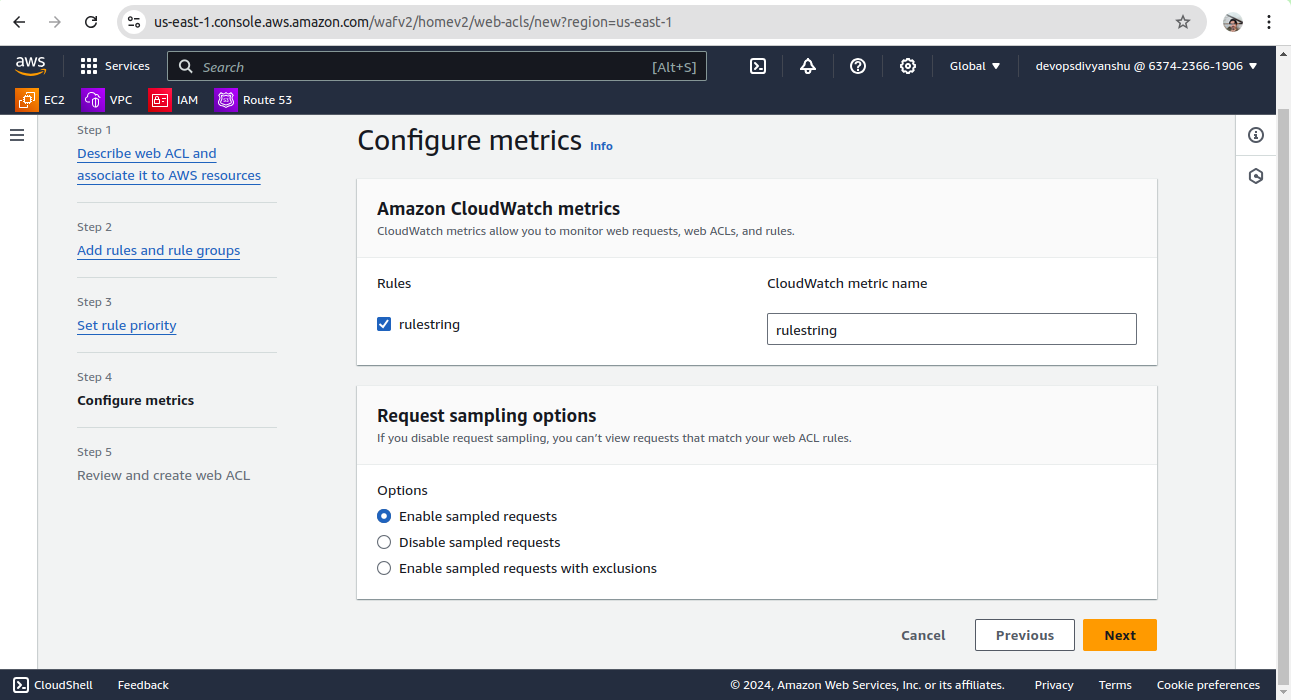This screenshot has height=700, width=1291.
Task: Expand the Global region dropdown
Action: click(x=974, y=66)
